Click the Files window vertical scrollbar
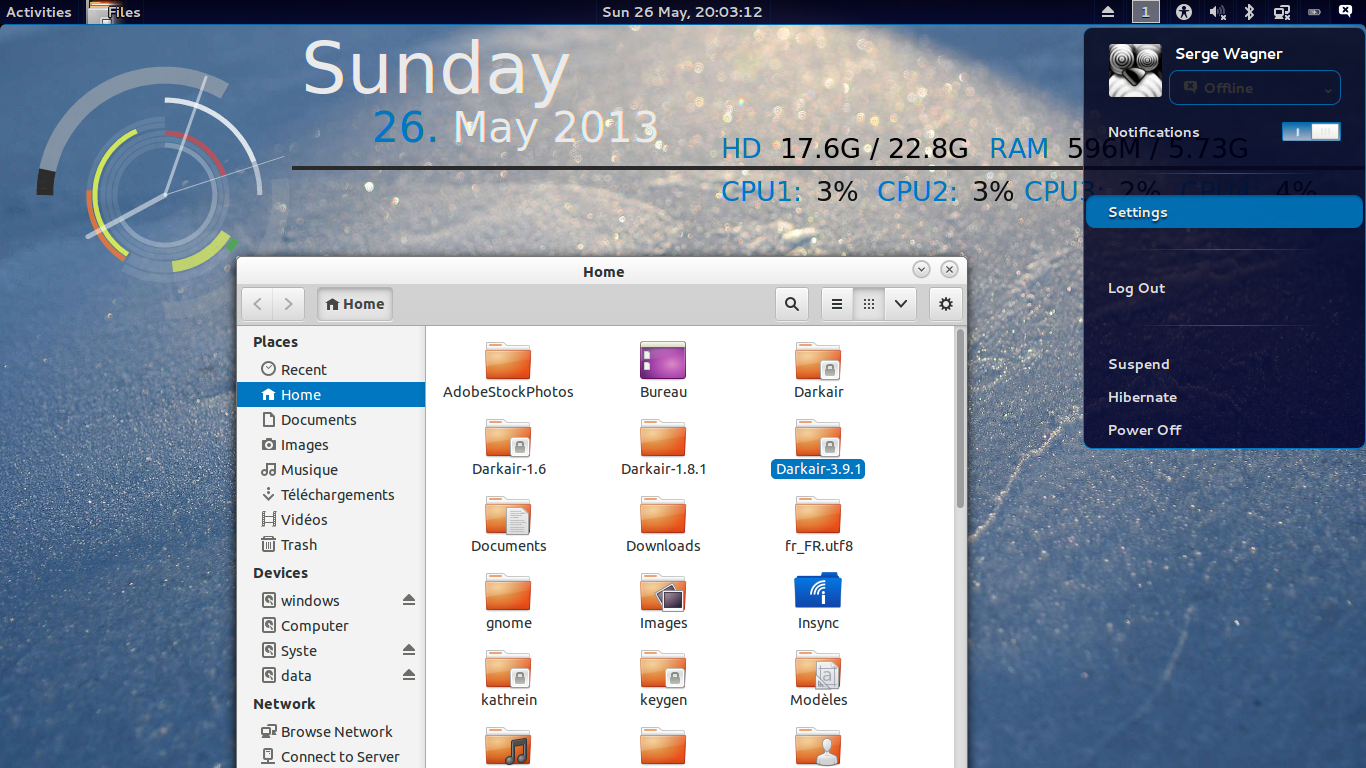Screen dimensions: 1366x768 (960, 420)
